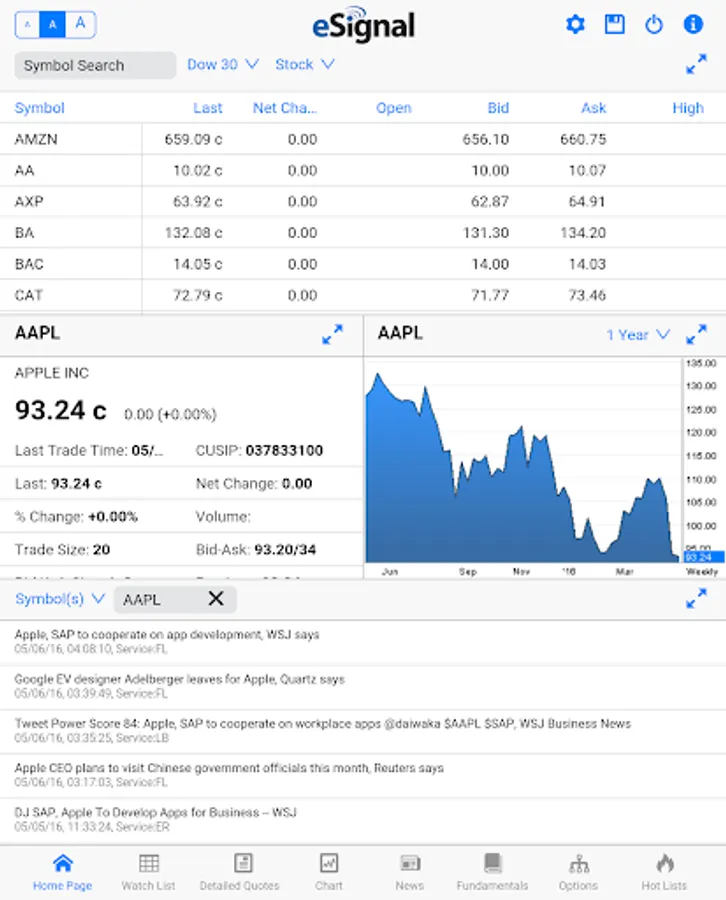The height and width of the screenshot is (900, 726).
Task: Expand the quote list panel fullscreen
Action: [x=697, y=65]
